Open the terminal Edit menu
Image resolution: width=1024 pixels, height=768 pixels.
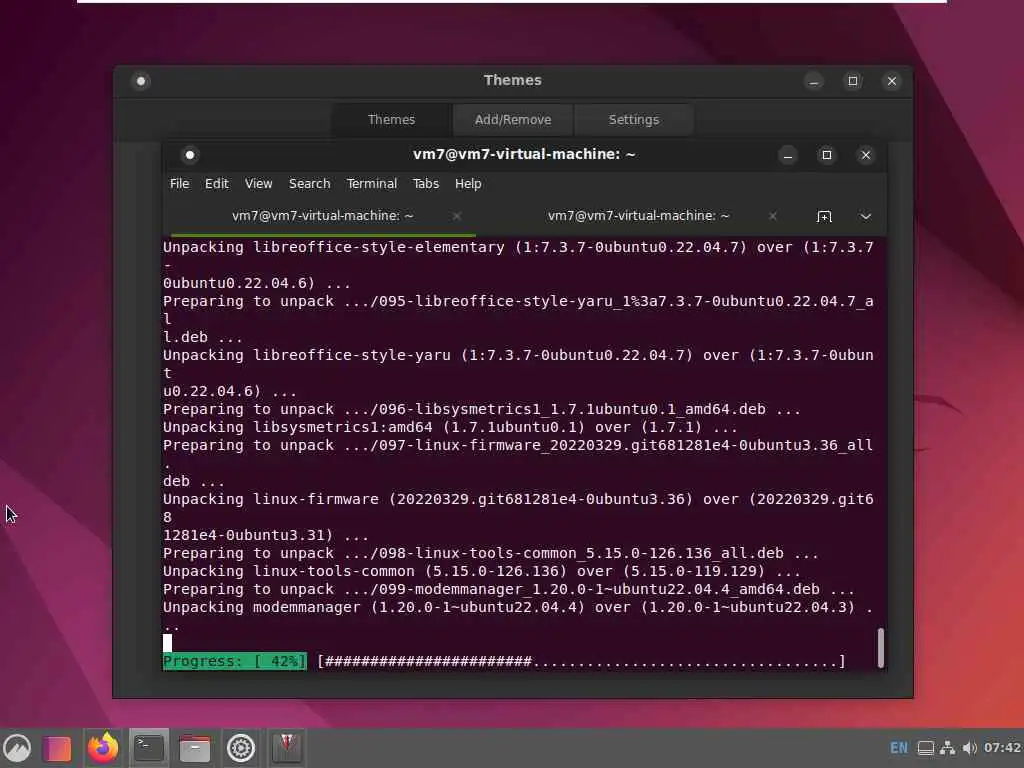click(217, 184)
